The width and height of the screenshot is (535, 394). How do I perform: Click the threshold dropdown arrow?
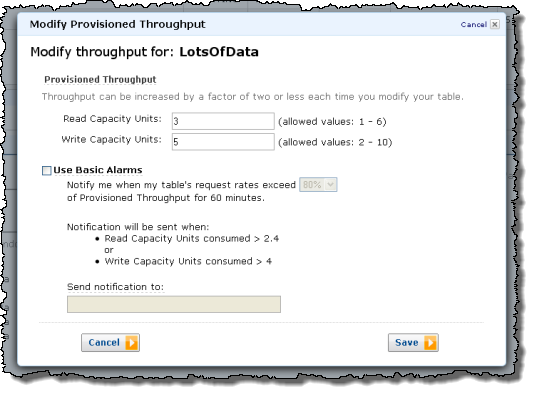tap(330, 185)
